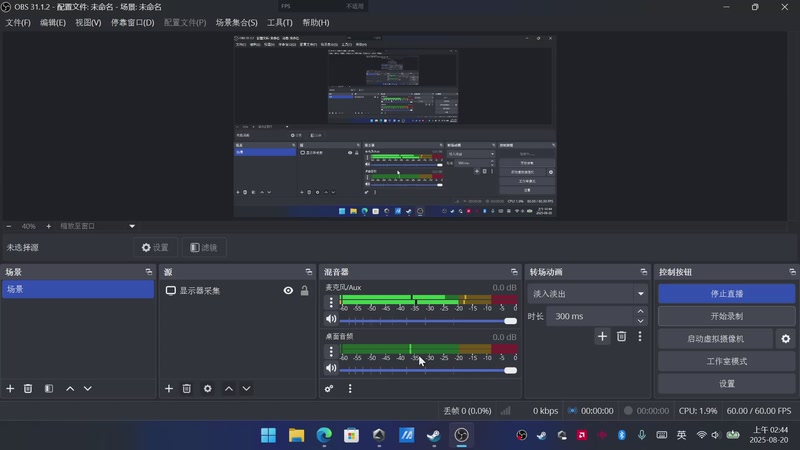Open virtual camera gear settings
The image size is (800, 450).
(786, 339)
